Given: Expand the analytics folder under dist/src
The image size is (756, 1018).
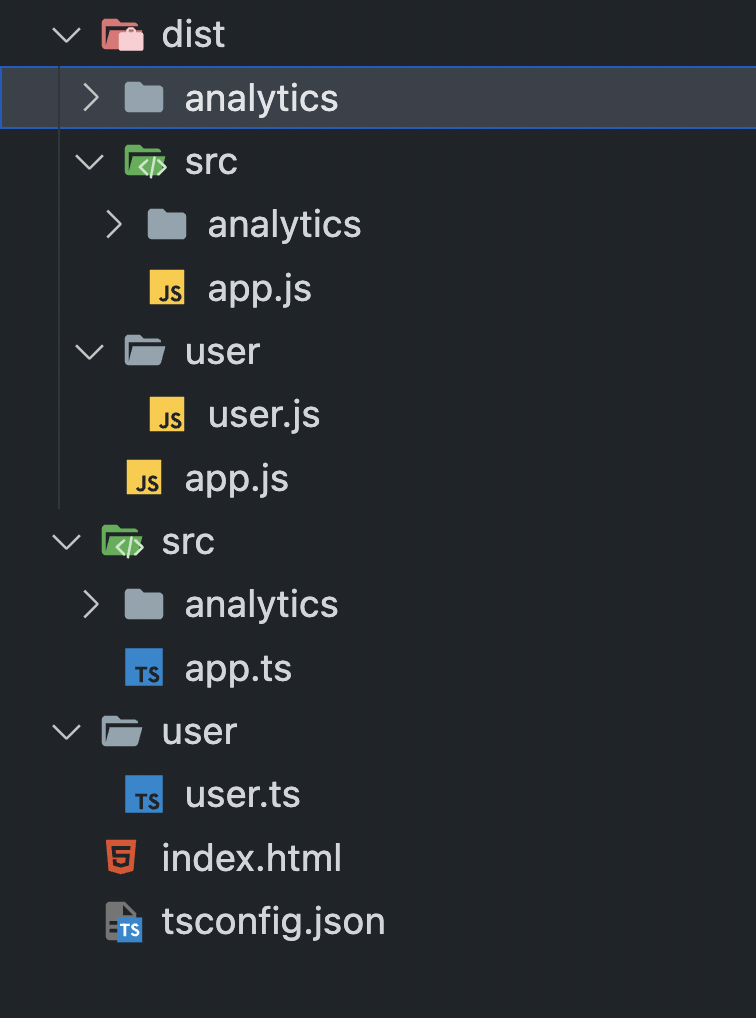Looking at the screenshot, I should pos(112,224).
